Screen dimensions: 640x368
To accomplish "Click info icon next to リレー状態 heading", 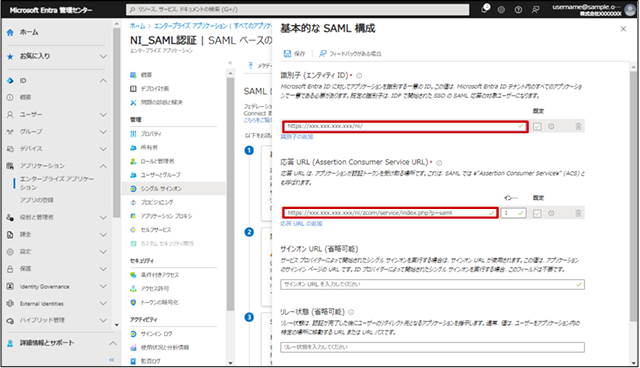I will click(351, 312).
